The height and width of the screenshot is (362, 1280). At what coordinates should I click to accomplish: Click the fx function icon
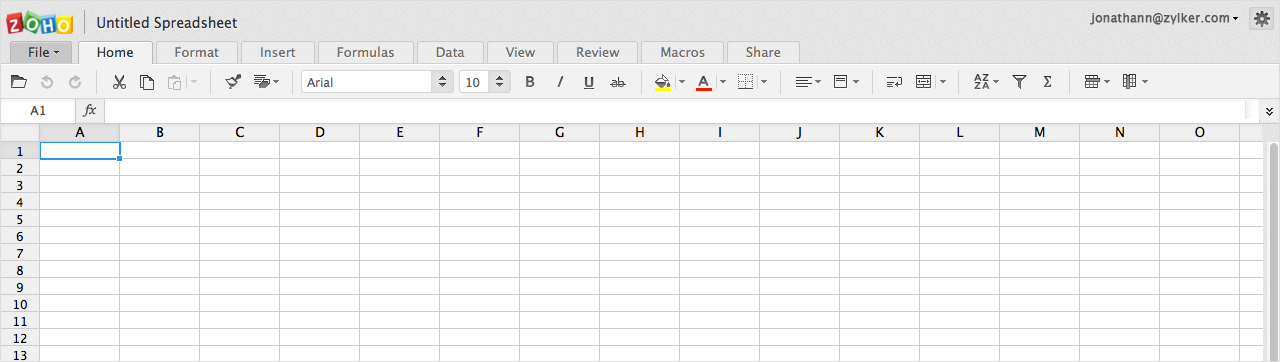89,110
